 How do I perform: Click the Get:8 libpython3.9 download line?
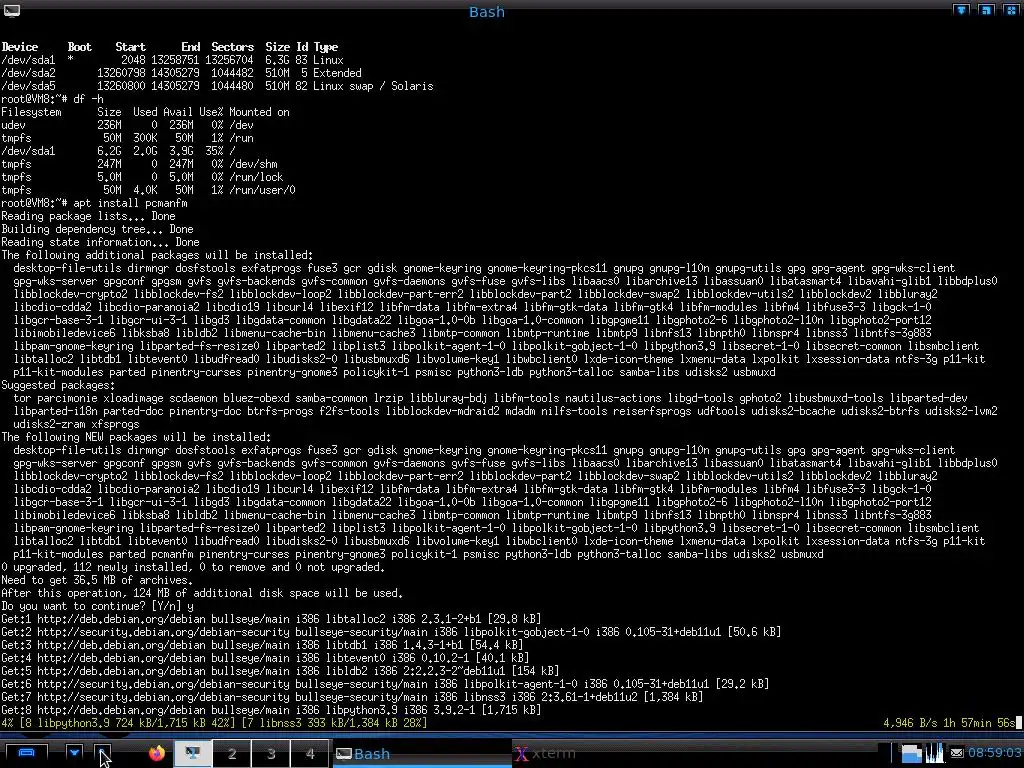click(x=271, y=710)
